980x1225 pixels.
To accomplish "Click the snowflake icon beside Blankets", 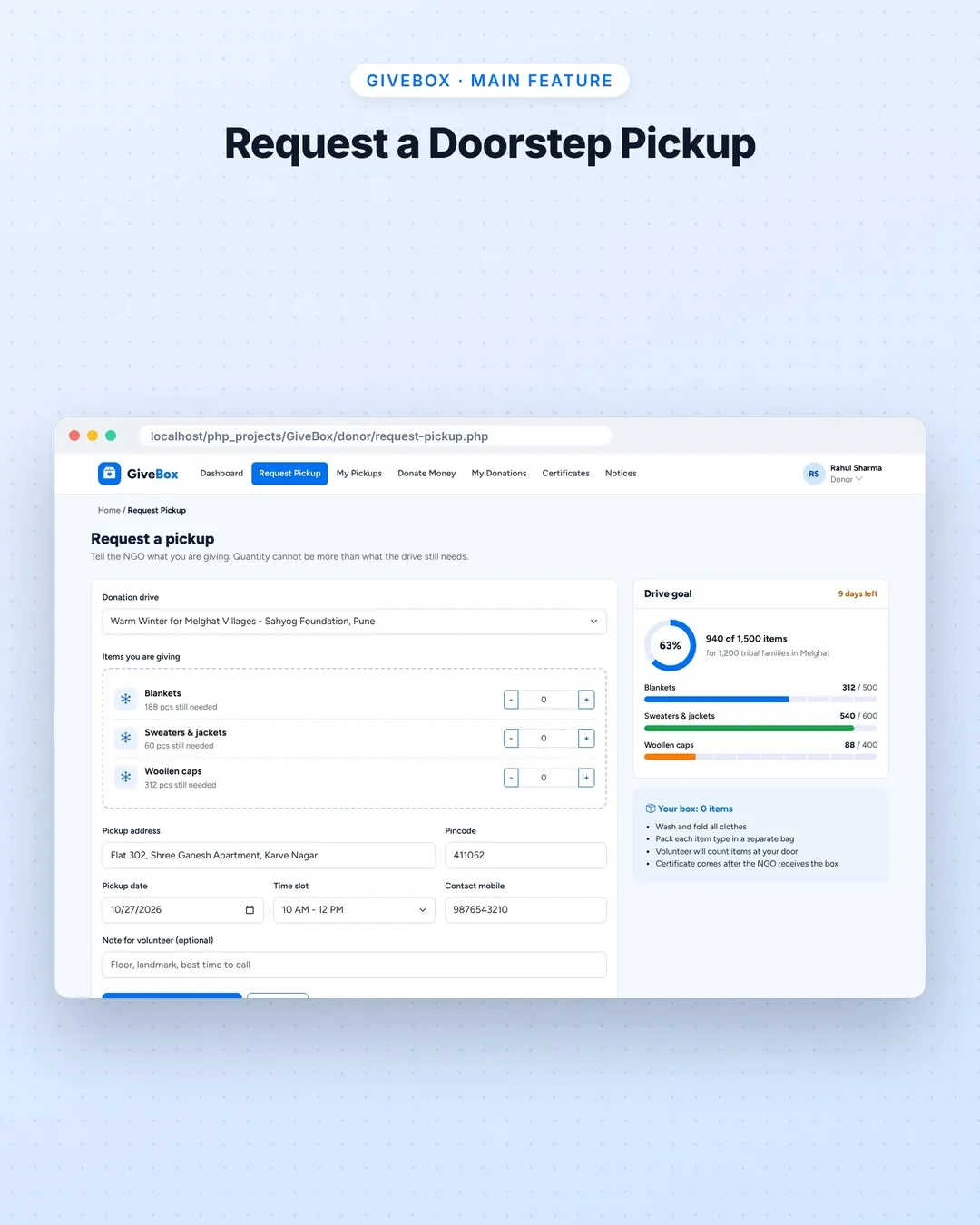I will click(x=126, y=699).
